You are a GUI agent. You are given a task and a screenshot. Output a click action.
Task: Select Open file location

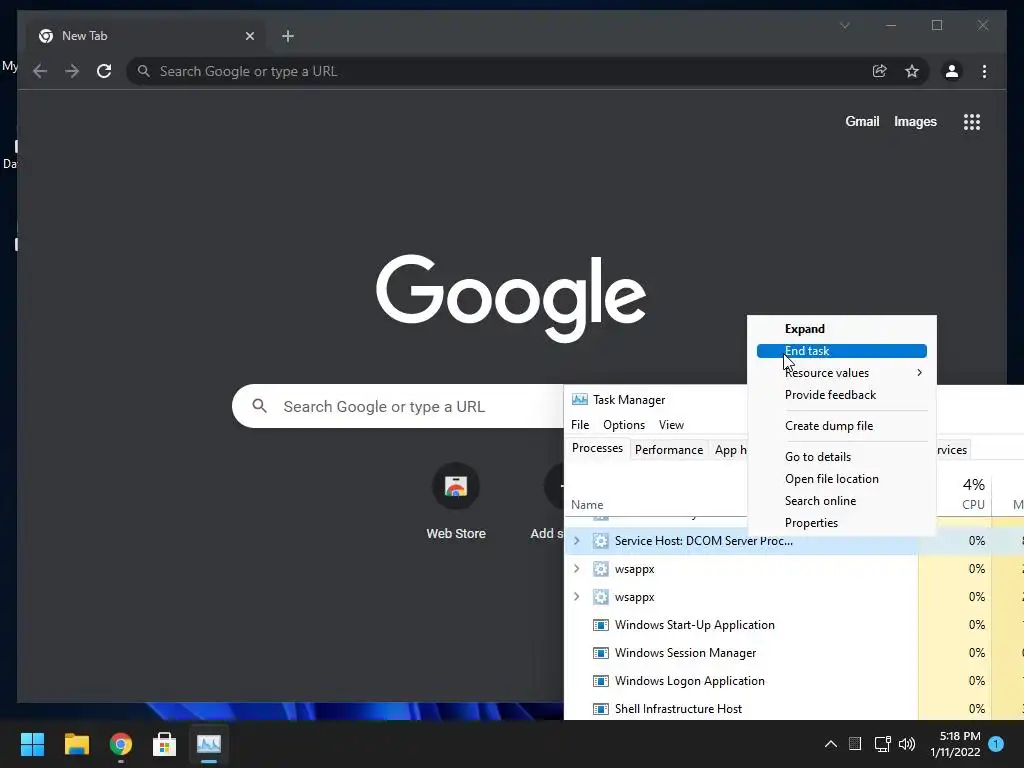click(842, 479)
